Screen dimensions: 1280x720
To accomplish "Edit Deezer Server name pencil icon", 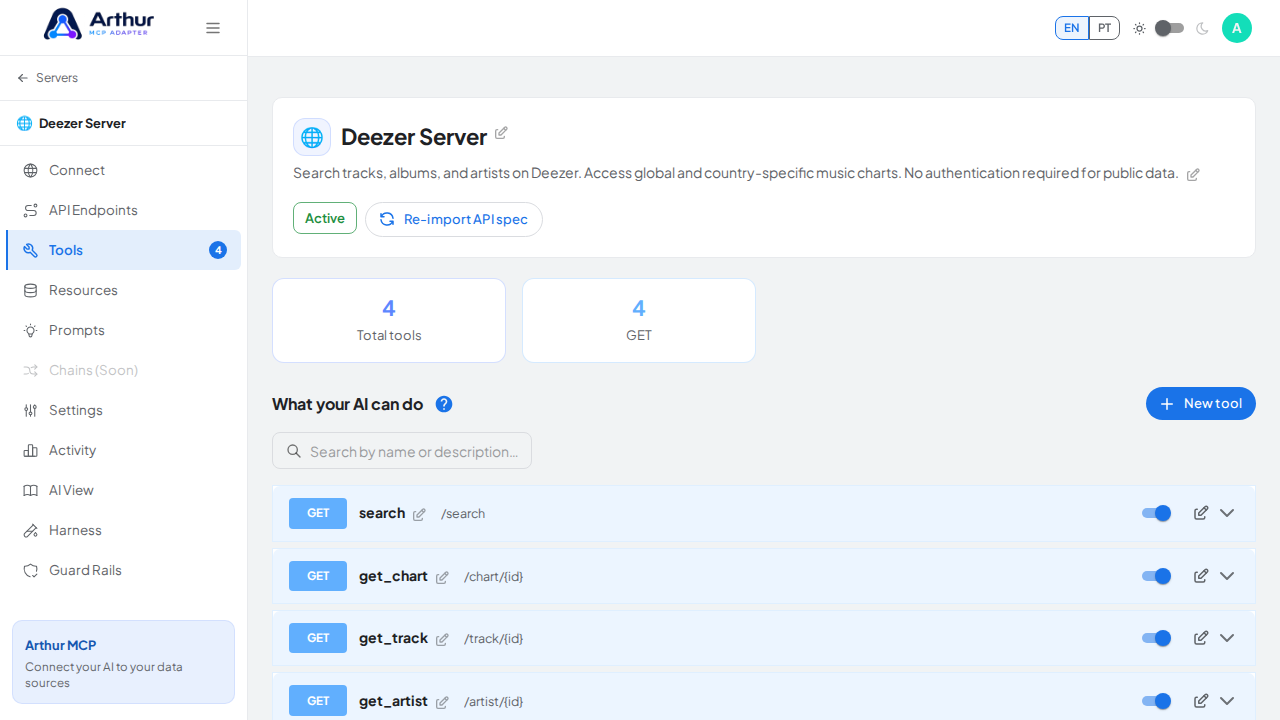I will (501, 133).
